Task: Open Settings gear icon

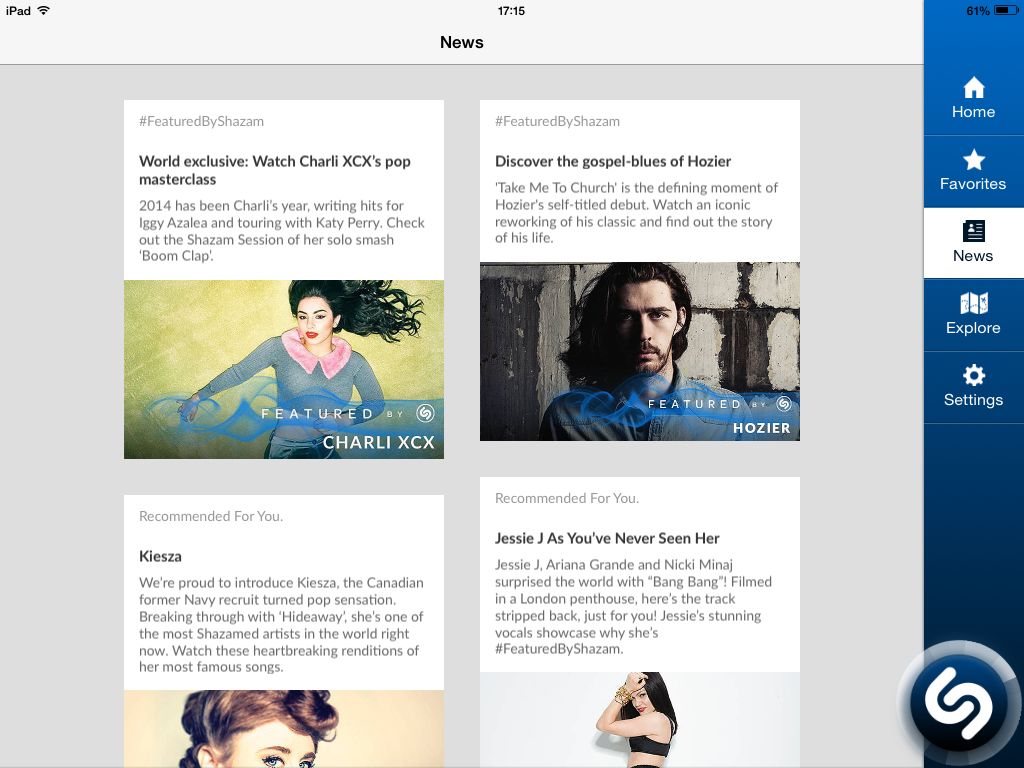Action: pyautogui.click(x=974, y=376)
